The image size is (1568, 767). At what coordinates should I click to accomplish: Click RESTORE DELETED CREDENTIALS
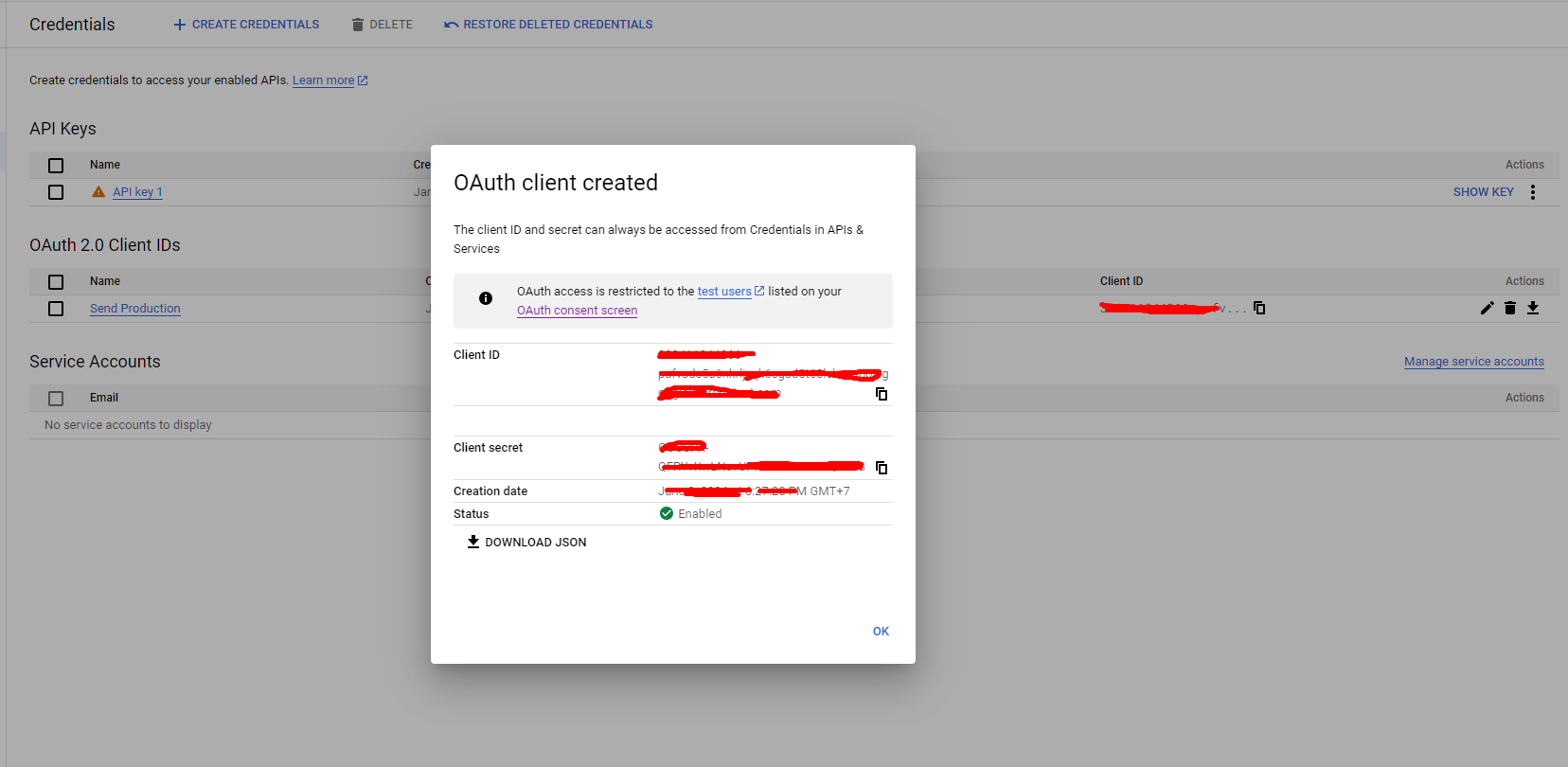pos(548,25)
